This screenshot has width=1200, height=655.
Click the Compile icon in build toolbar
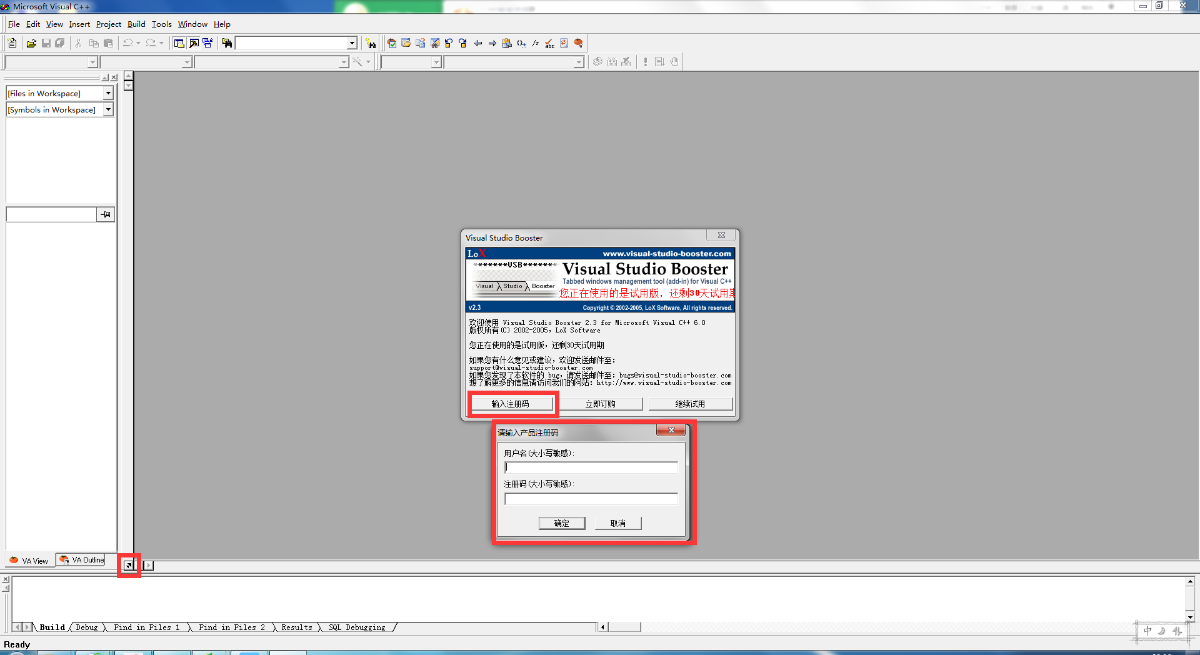click(x=598, y=62)
